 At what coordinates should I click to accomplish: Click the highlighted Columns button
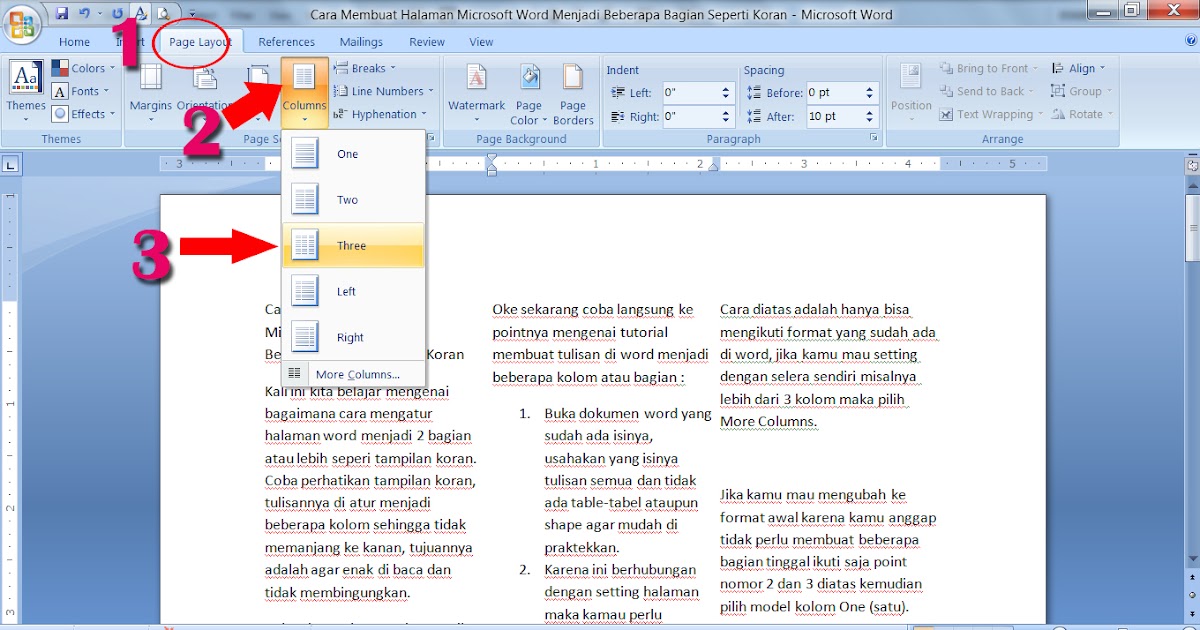(304, 91)
